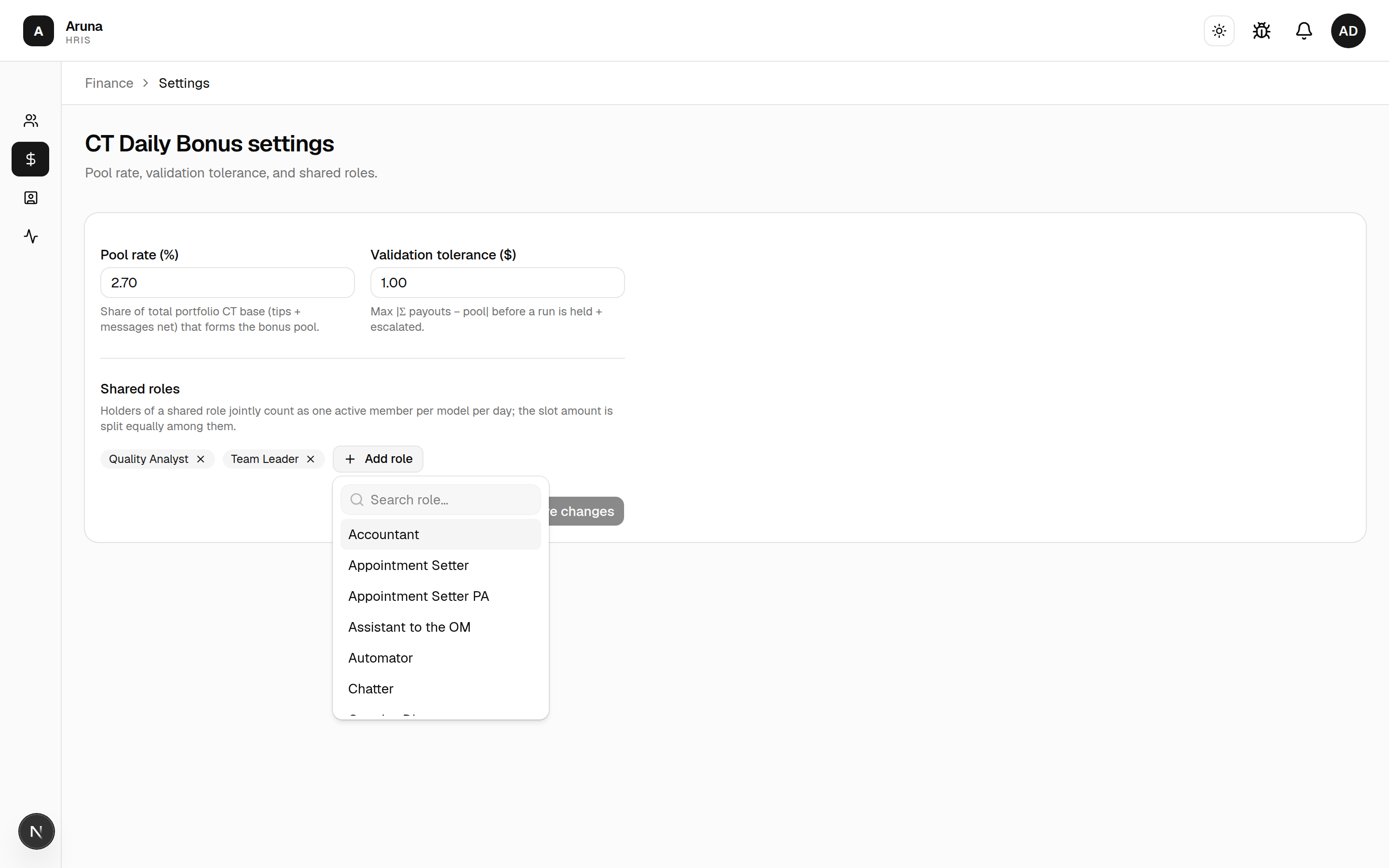Click the magnifier icon in role search
The width and height of the screenshot is (1389, 868).
tap(357, 500)
